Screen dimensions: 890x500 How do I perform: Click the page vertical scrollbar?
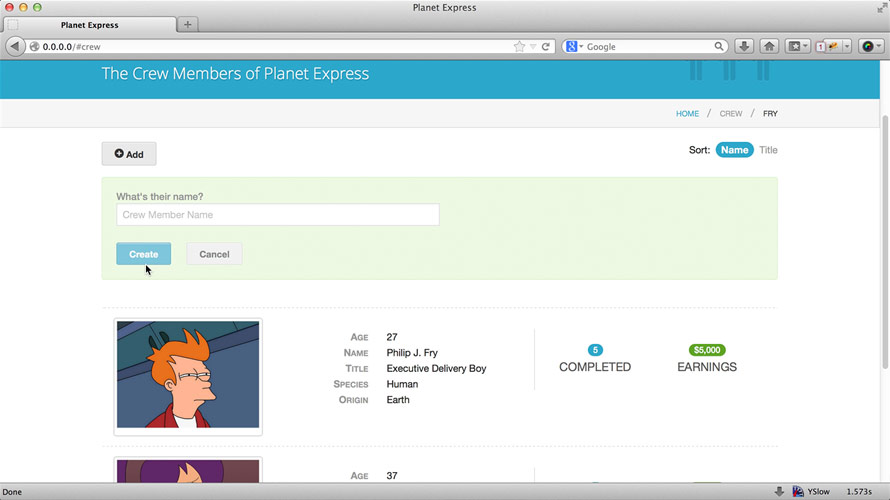click(885, 243)
